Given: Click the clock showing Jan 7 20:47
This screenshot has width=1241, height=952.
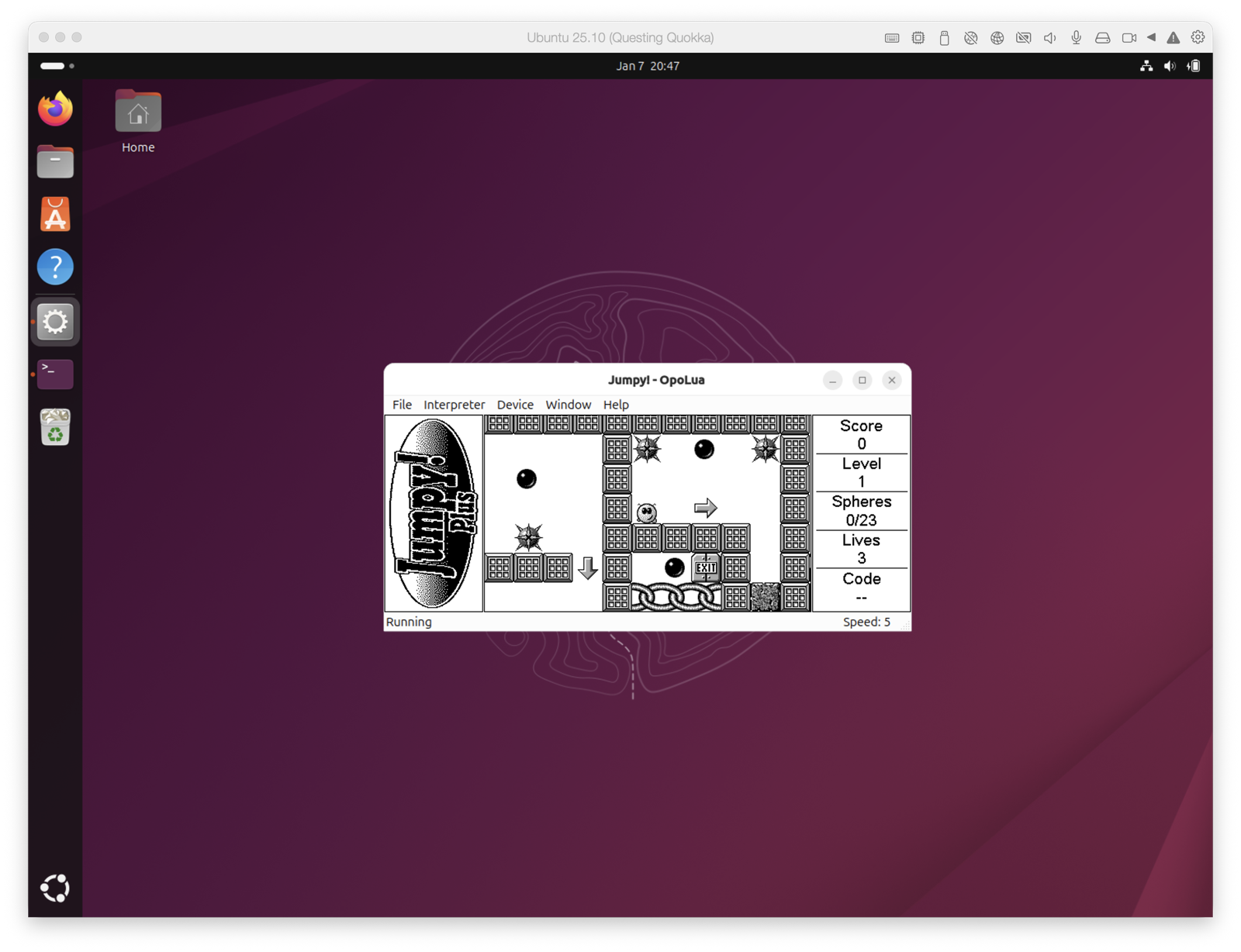Looking at the screenshot, I should [648, 66].
